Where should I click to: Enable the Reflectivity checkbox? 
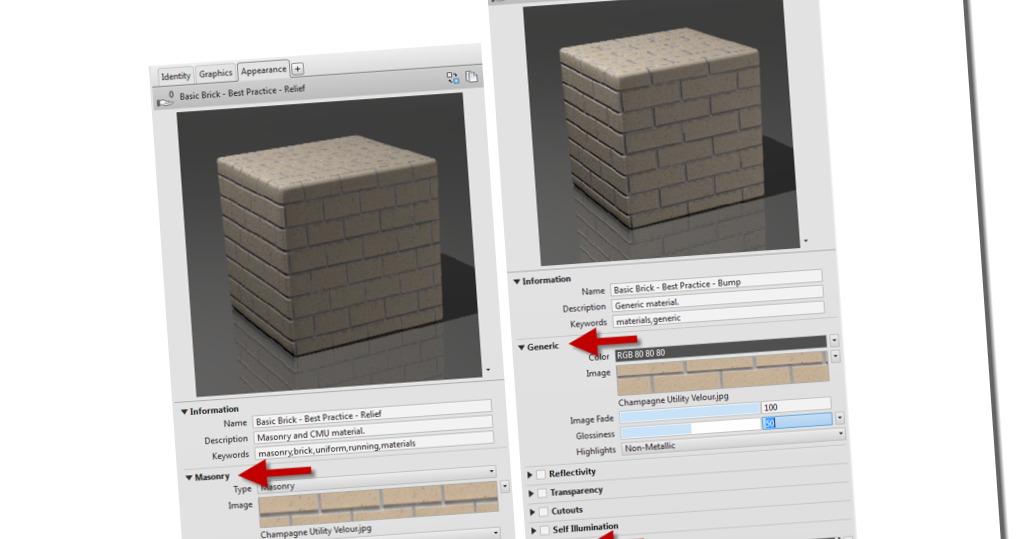pos(540,474)
